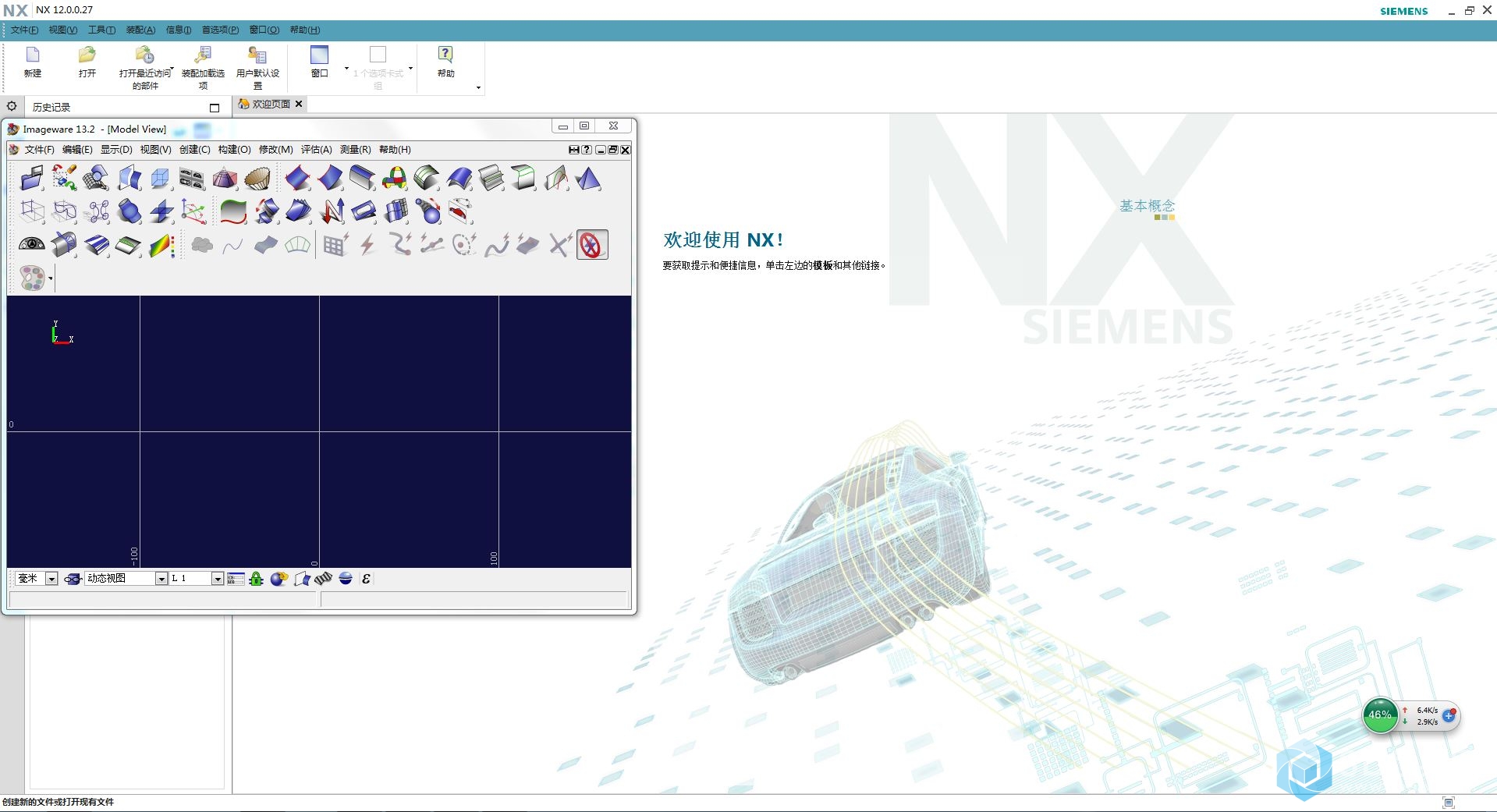1497x812 pixels.
Task: Click the blue globe with yellow icon
Action: point(278,578)
